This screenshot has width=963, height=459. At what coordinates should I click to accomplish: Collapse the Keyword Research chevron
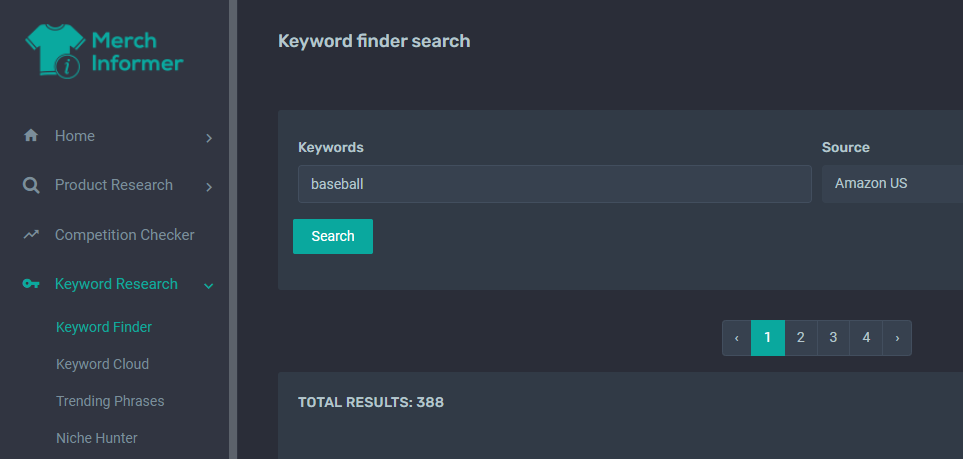coord(209,286)
